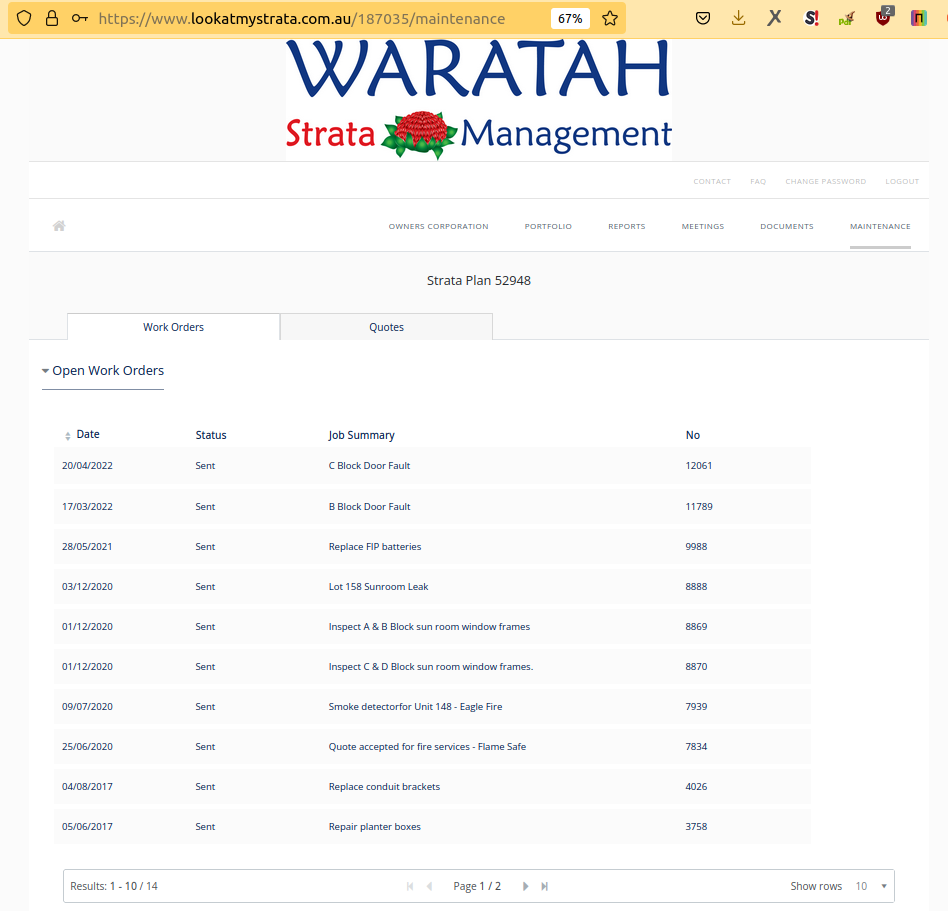Go to first page pagination icon
Image resolution: width=948 pixels, height=911 pixels.
tap(410, 886)
